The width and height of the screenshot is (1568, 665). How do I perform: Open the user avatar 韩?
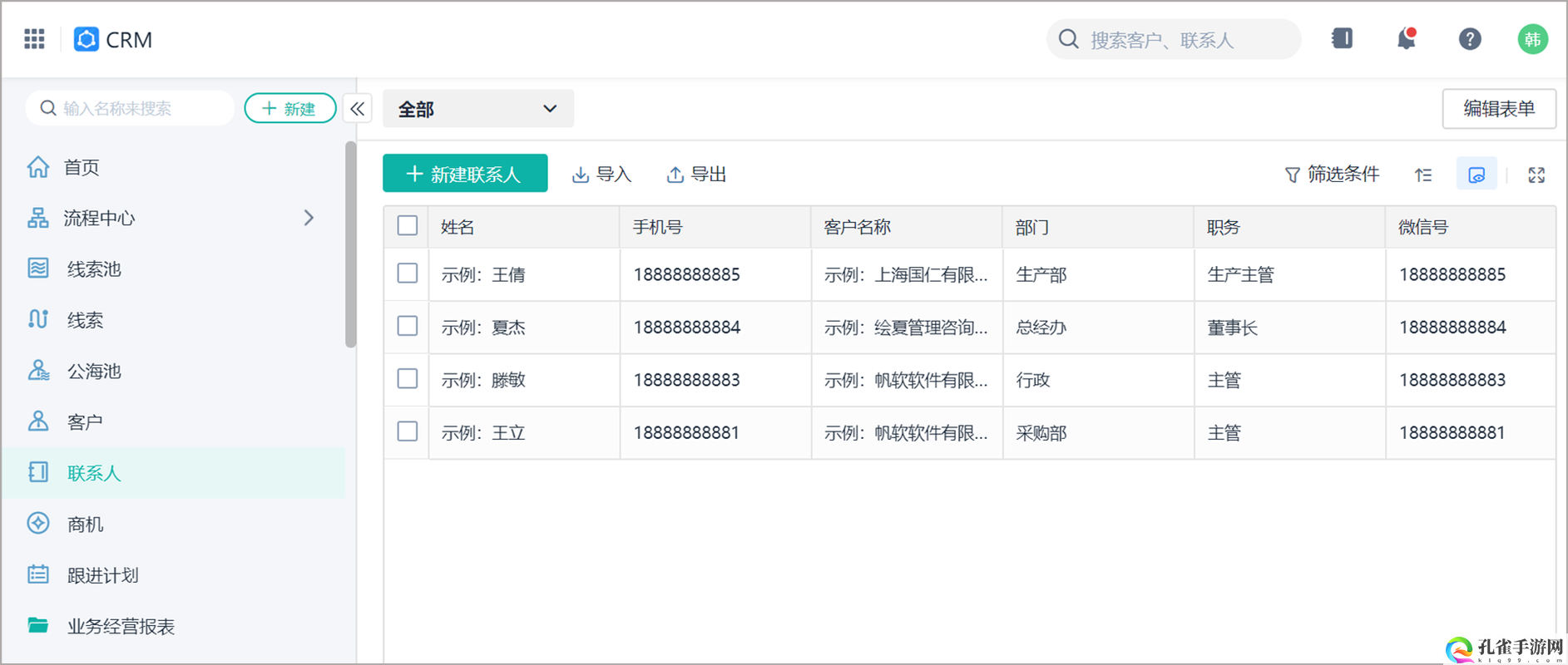tap(1532, 39)
